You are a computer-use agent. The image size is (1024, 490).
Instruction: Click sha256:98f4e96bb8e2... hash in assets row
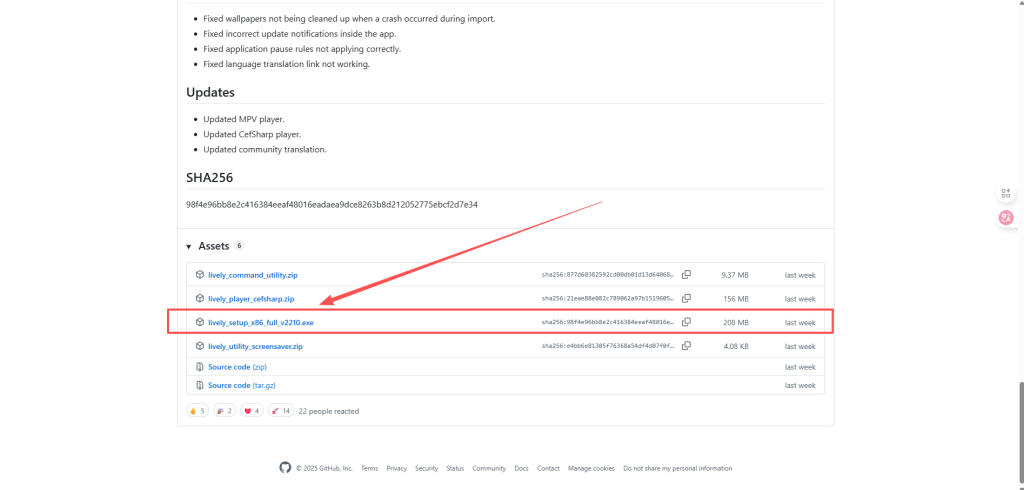[x=607, y=323]
